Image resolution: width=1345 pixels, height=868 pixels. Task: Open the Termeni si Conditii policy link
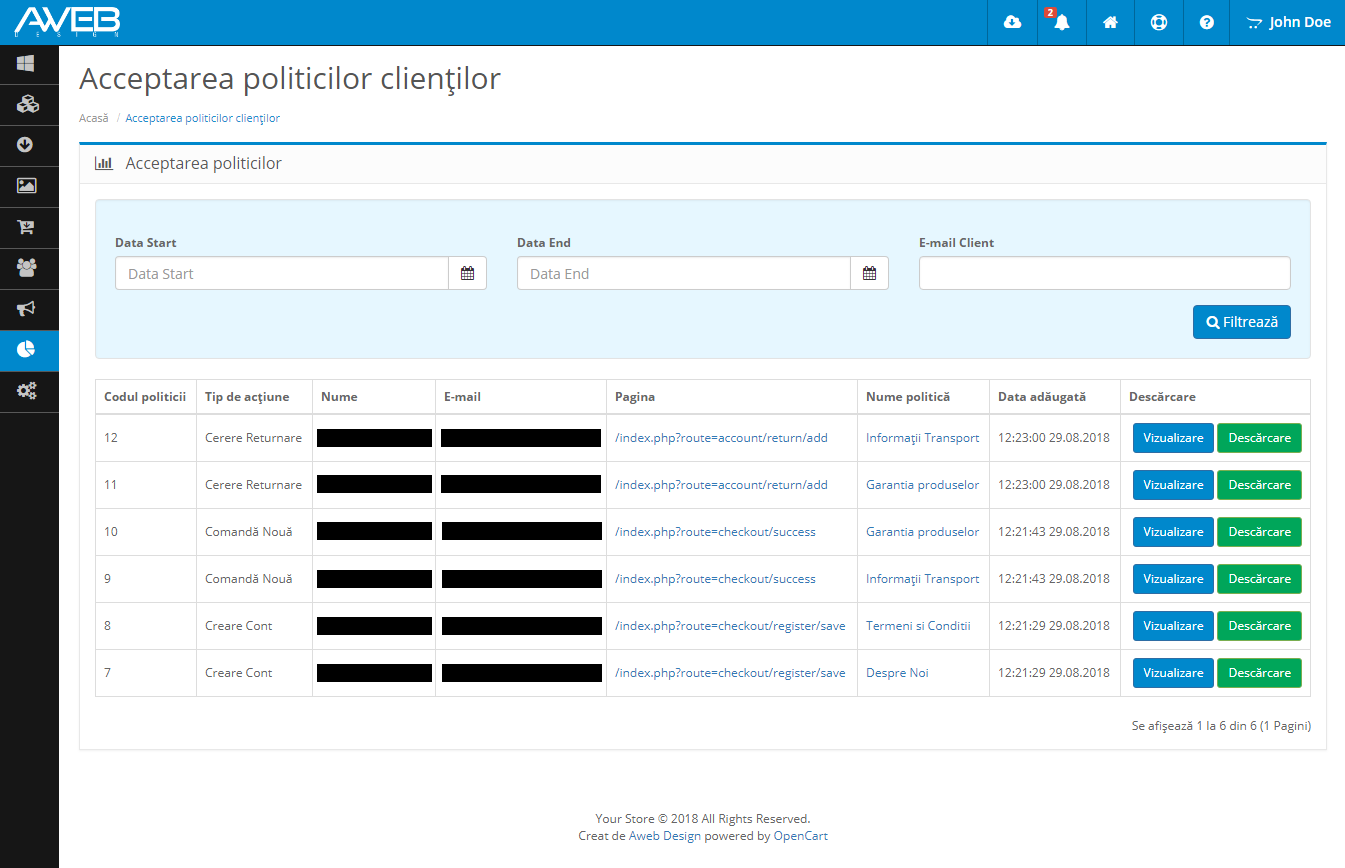tap(918, 626)
